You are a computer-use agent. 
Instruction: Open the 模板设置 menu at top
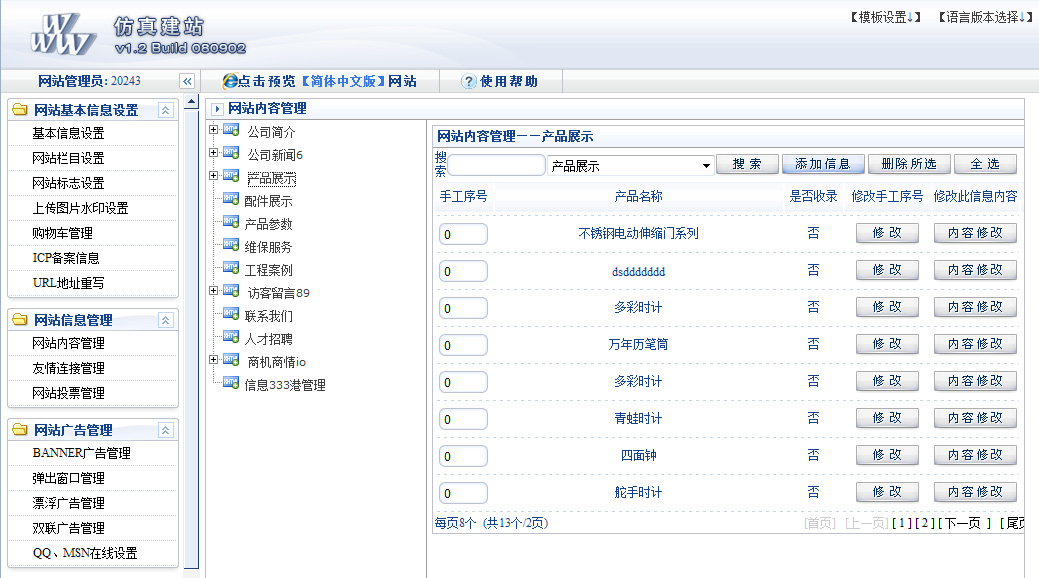click(x=885, y=17)
